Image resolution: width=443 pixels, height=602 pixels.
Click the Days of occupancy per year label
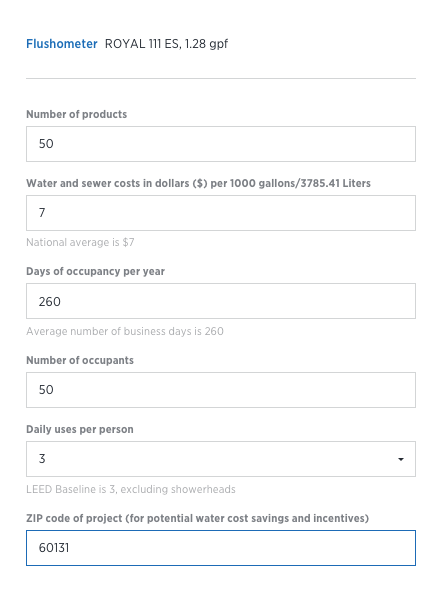[x=95, y=271]
